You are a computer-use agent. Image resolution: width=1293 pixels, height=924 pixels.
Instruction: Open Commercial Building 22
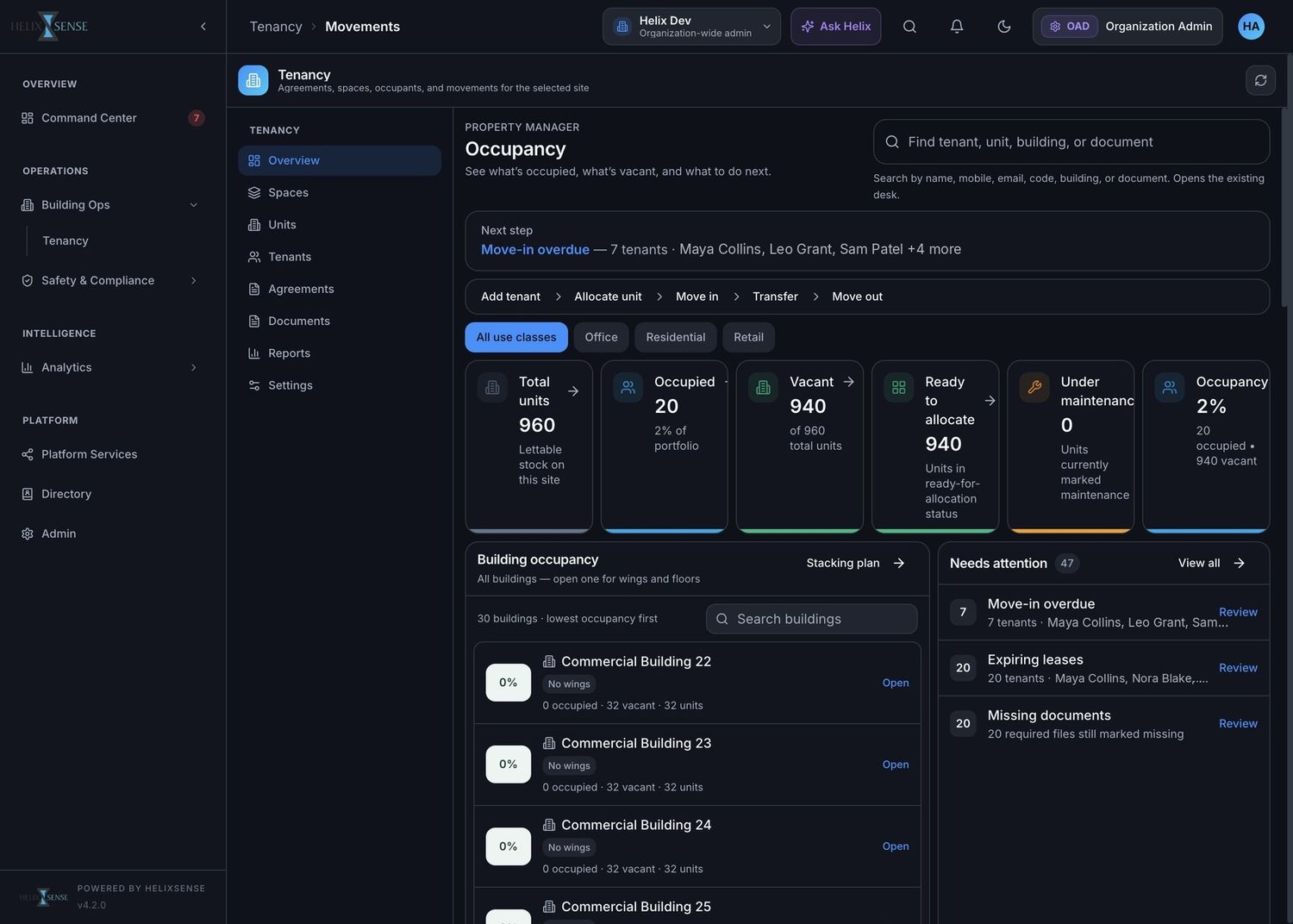(896, 683)
